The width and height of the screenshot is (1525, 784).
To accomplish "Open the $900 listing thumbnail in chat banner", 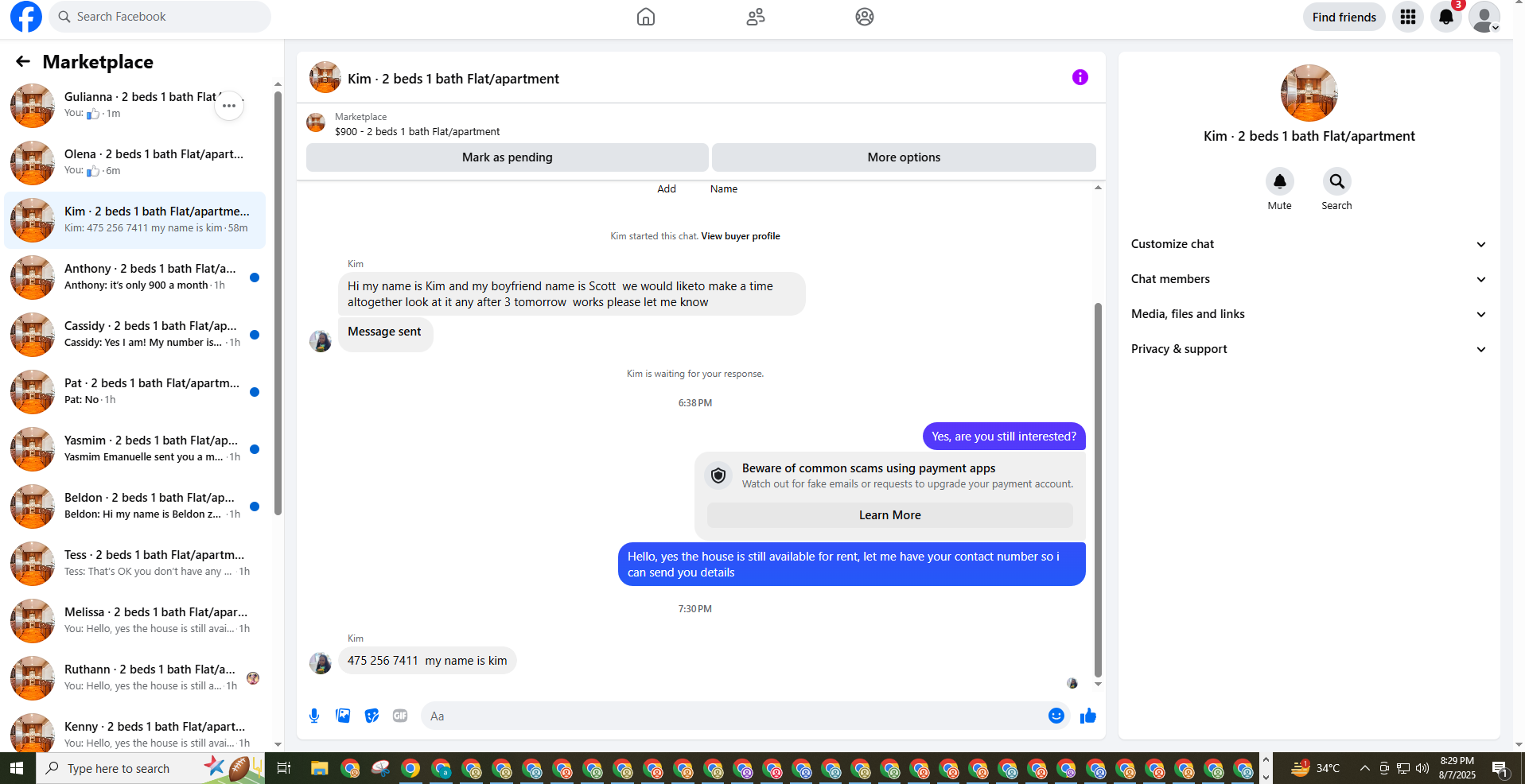I will tap(316, 122).
